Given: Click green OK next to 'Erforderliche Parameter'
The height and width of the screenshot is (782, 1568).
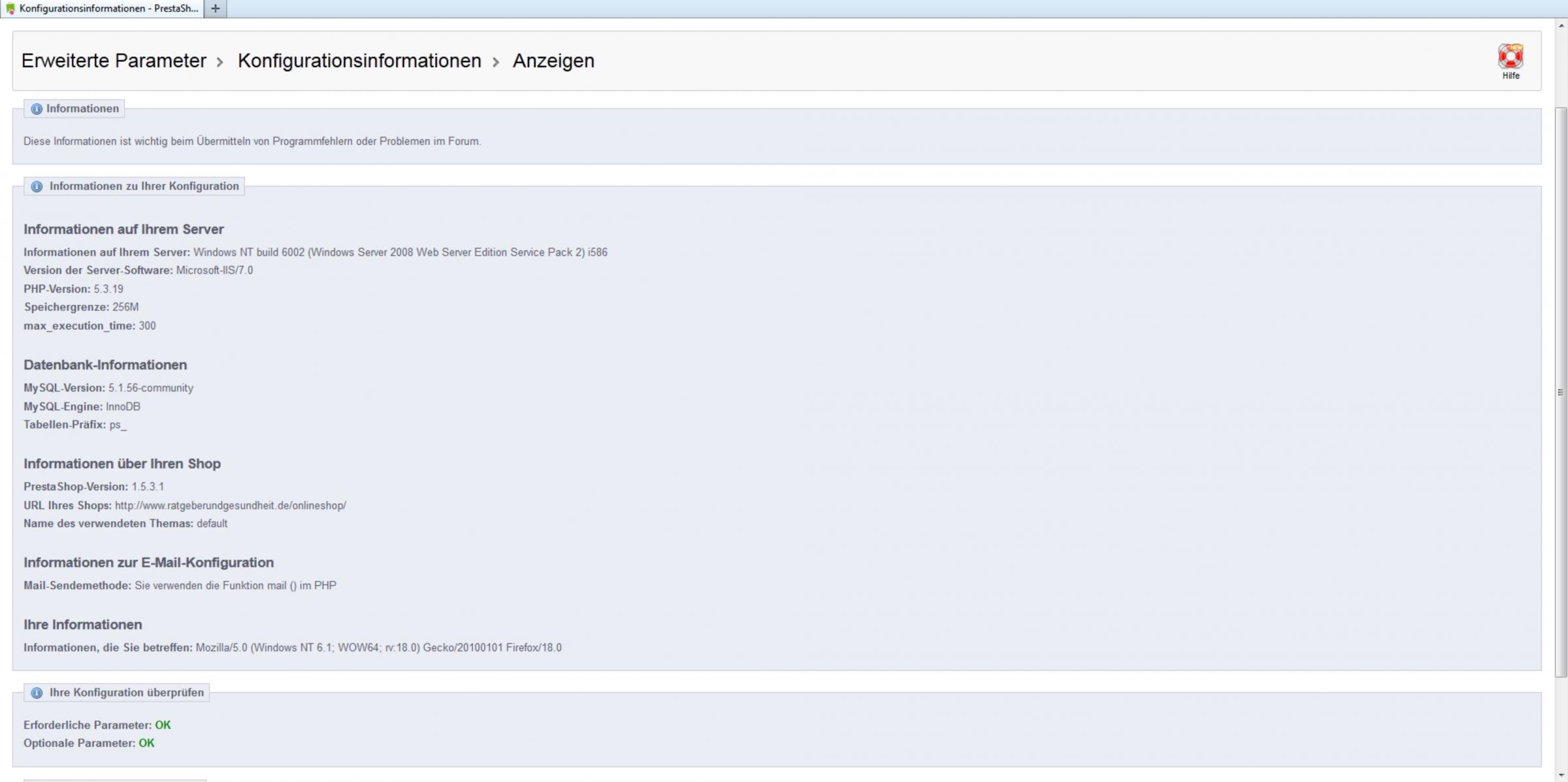Looking at the screenshot, I should click(x=163, y=725).
